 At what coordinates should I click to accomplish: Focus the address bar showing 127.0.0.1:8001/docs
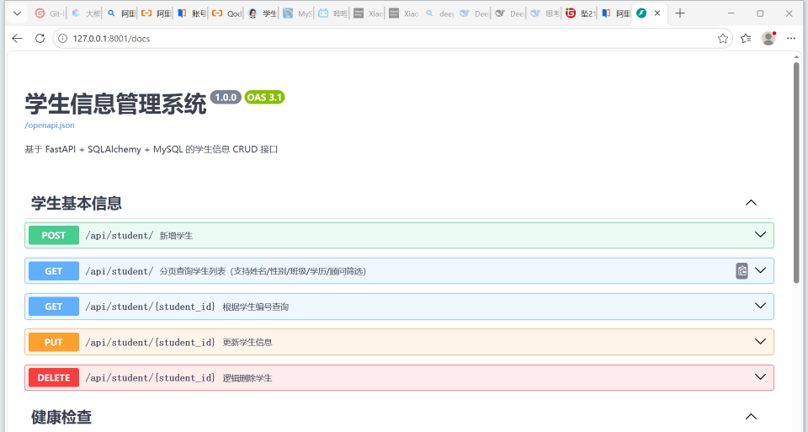[392, 38]
